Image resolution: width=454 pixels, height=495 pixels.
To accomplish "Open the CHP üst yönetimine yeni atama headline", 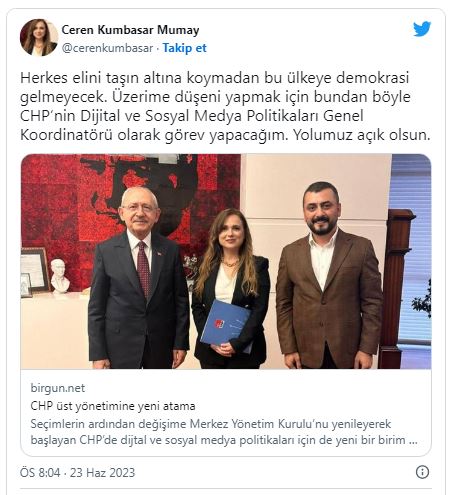I will coord(113,406).
